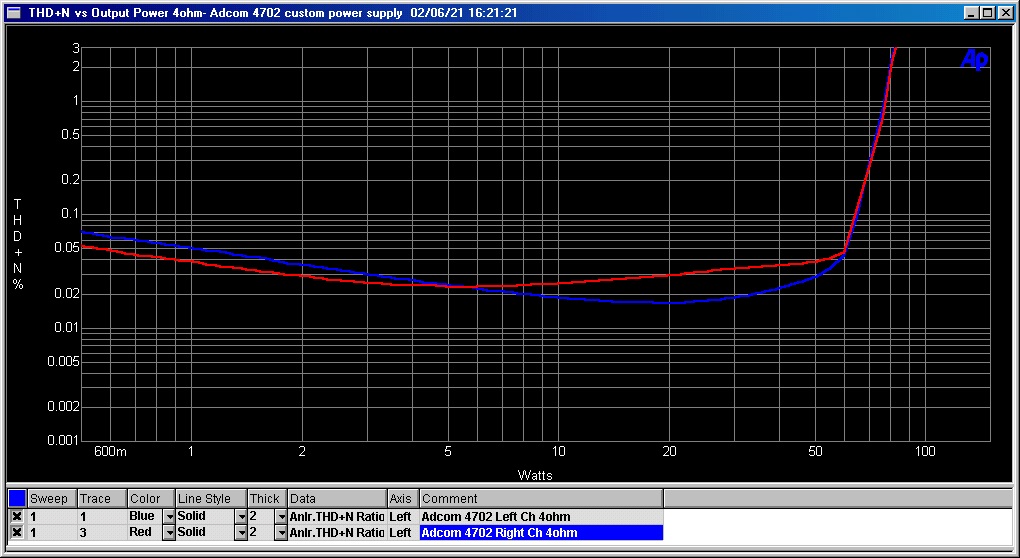
Task: Click 'Red' color name in legend
Action: click(x=141, y=533)
